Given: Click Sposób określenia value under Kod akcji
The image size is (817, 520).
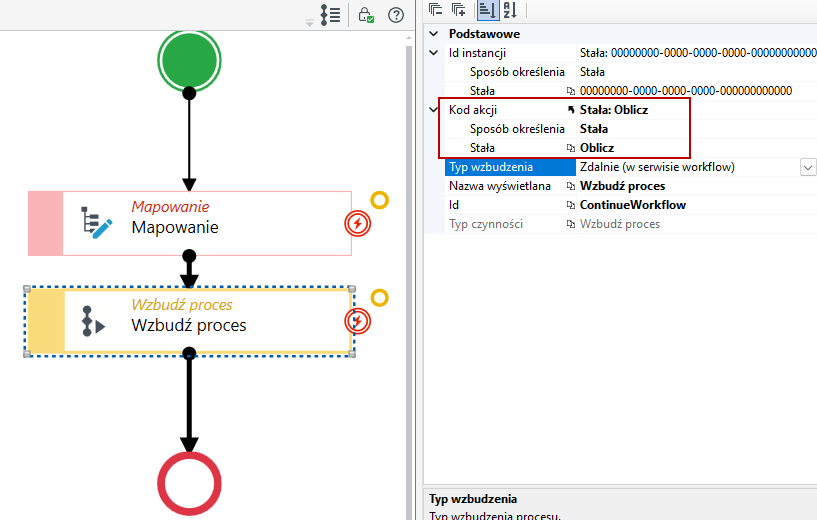Looking at the screenshot, I should point(594,129).
